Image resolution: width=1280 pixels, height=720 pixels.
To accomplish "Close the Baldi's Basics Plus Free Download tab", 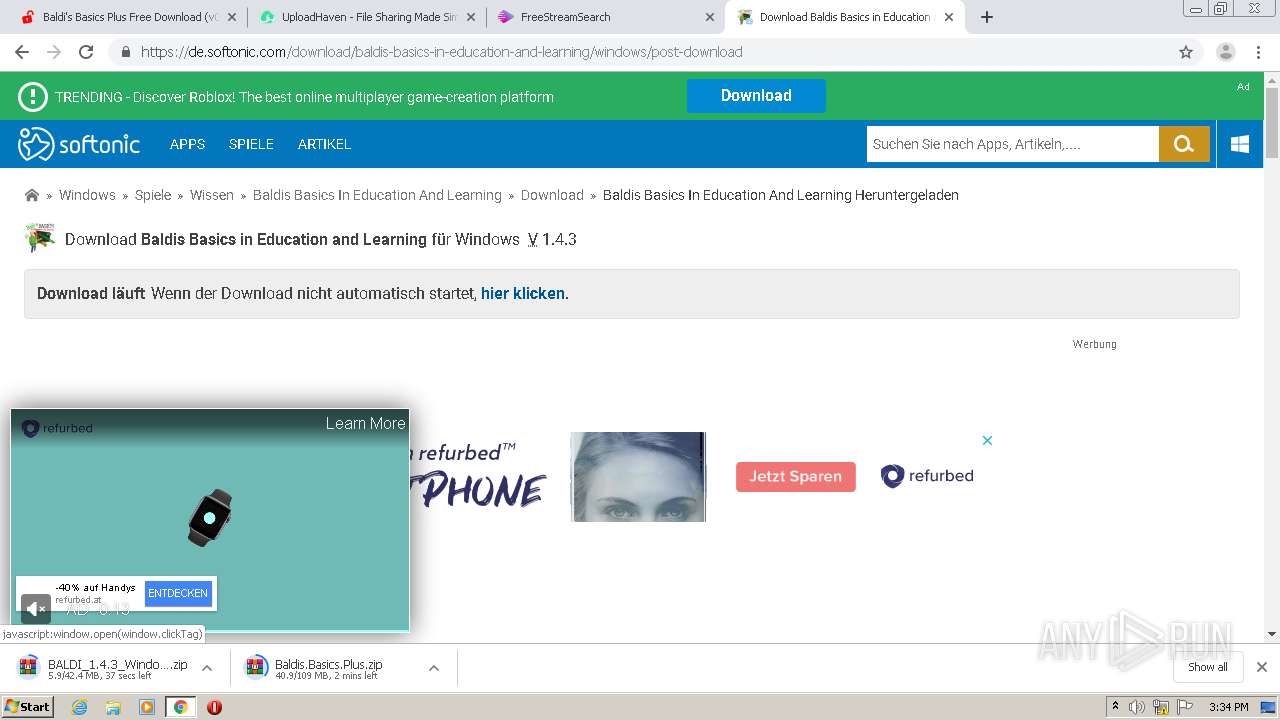I will tap(232, 17).
